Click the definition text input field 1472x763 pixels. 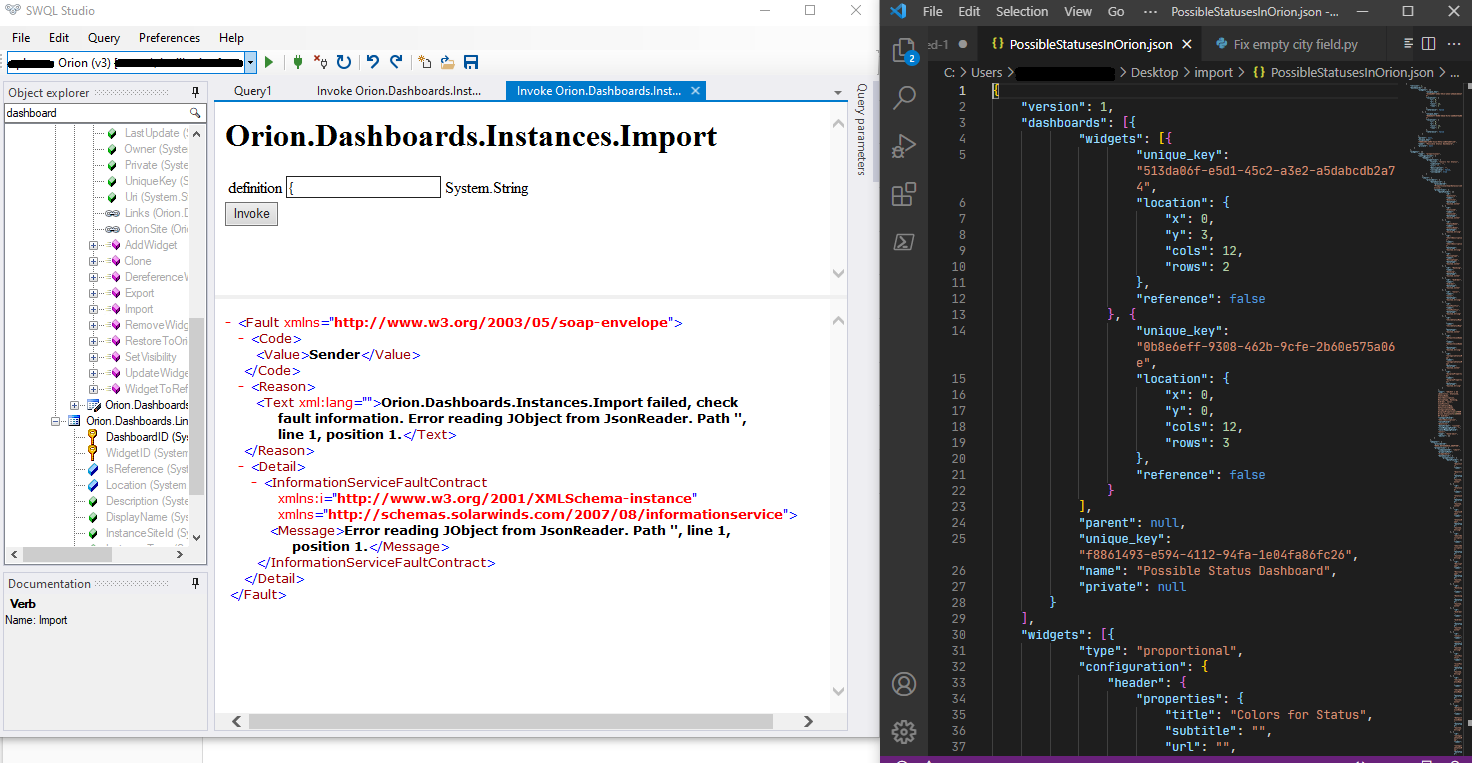pyautogui.click(x=363, y=187)
